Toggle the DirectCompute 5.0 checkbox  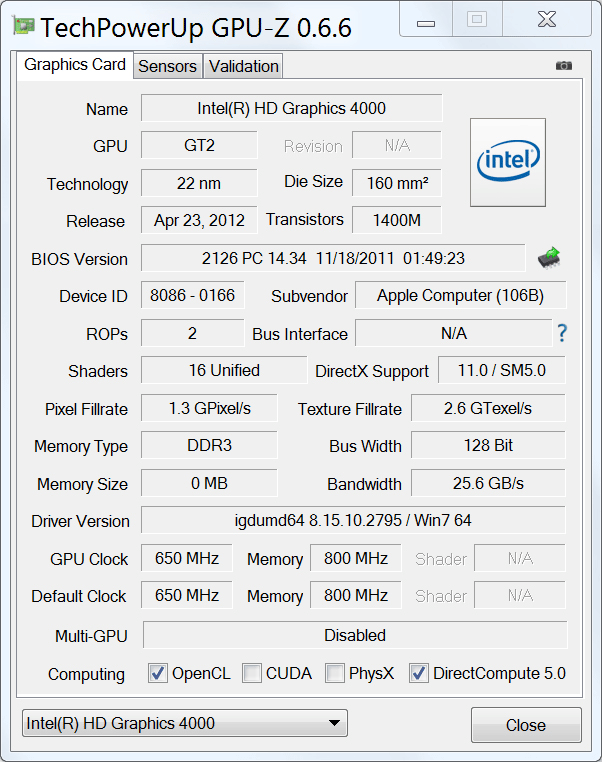[x=418, y=673]
